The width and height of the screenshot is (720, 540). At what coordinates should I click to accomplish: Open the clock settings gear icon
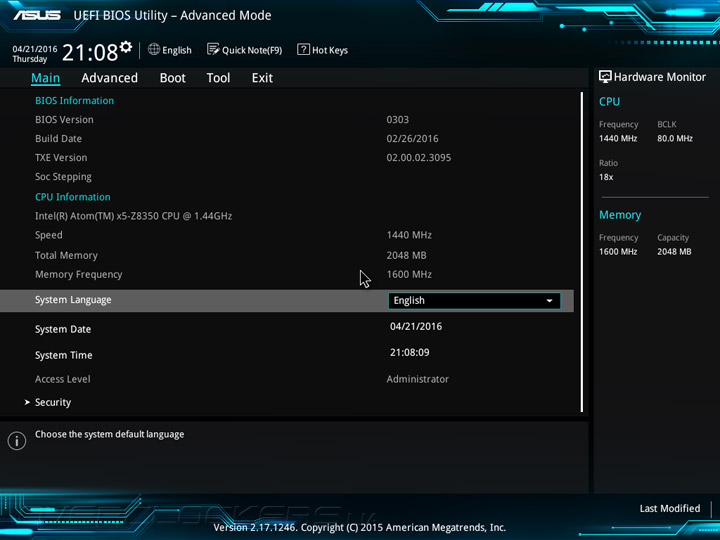[x=126, y=47]
